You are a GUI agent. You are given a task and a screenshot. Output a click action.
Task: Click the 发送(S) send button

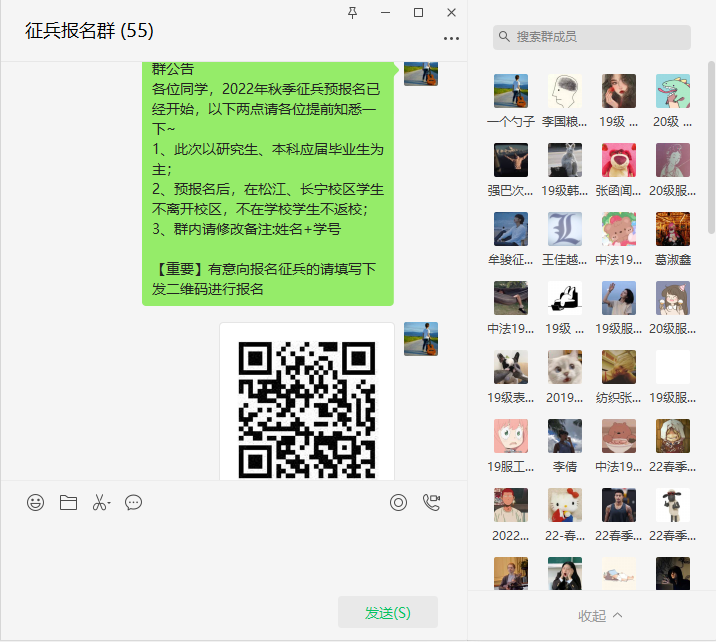[x=387, y=612]
